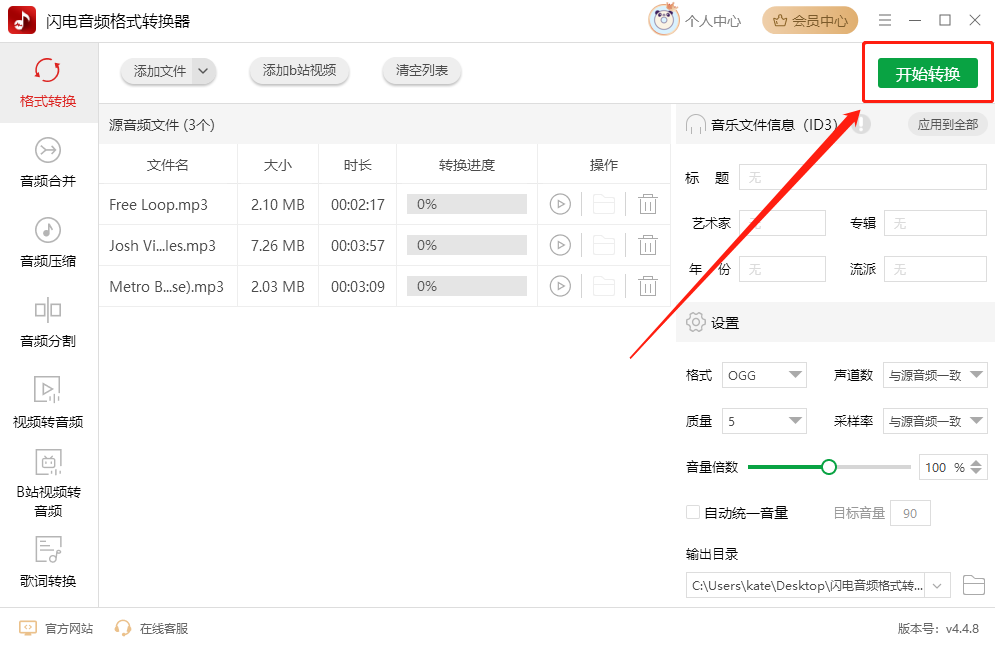The image size is (995, 645).
Task: Select the 音频压缩 audio compression tool
Action: tap(48, 243)
